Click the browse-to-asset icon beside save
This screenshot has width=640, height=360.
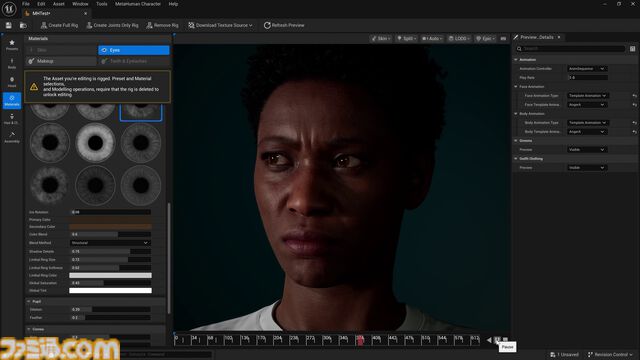23,25
